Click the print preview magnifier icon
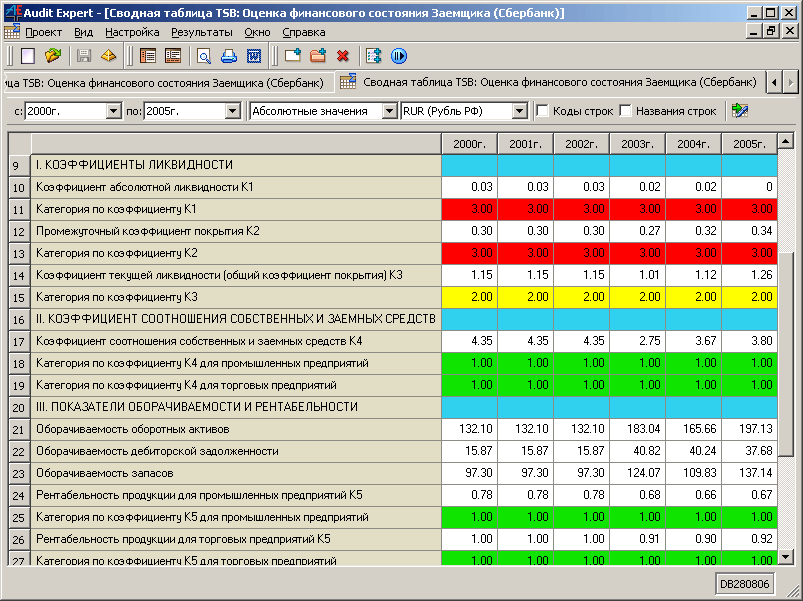 [x=204, y=56]
